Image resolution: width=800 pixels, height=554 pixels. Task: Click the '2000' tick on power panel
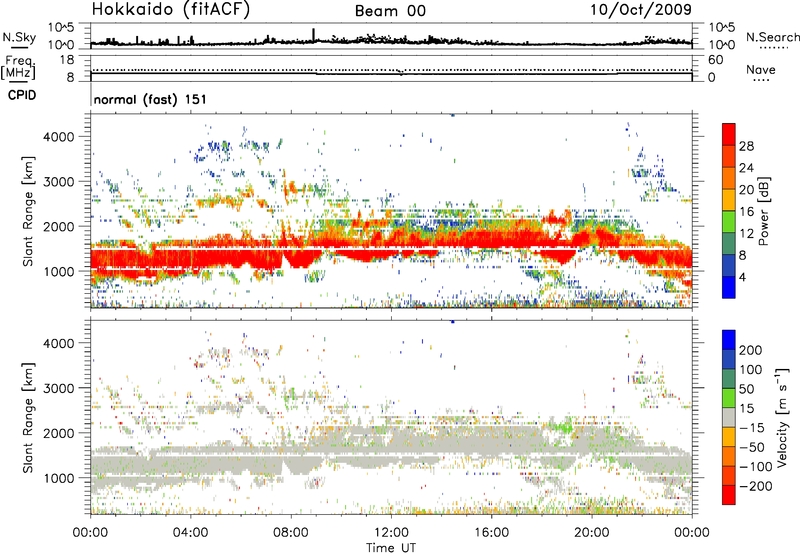(x=59, y=226)
